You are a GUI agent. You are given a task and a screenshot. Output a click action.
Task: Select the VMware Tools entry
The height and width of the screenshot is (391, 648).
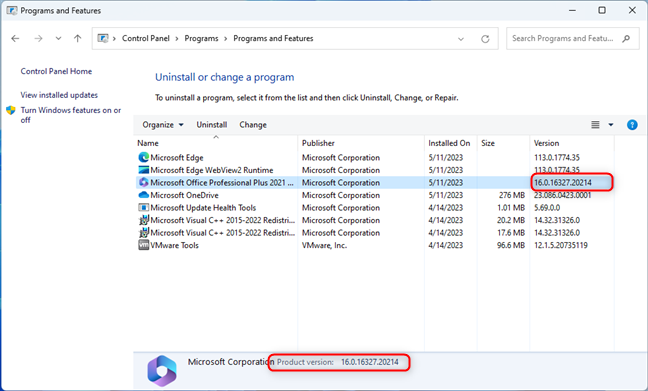[174, 245]
